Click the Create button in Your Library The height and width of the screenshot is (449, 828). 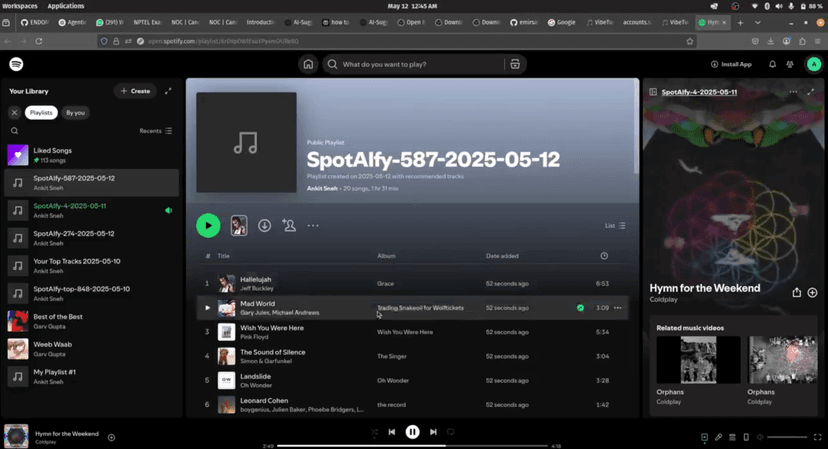click(135, 91)
